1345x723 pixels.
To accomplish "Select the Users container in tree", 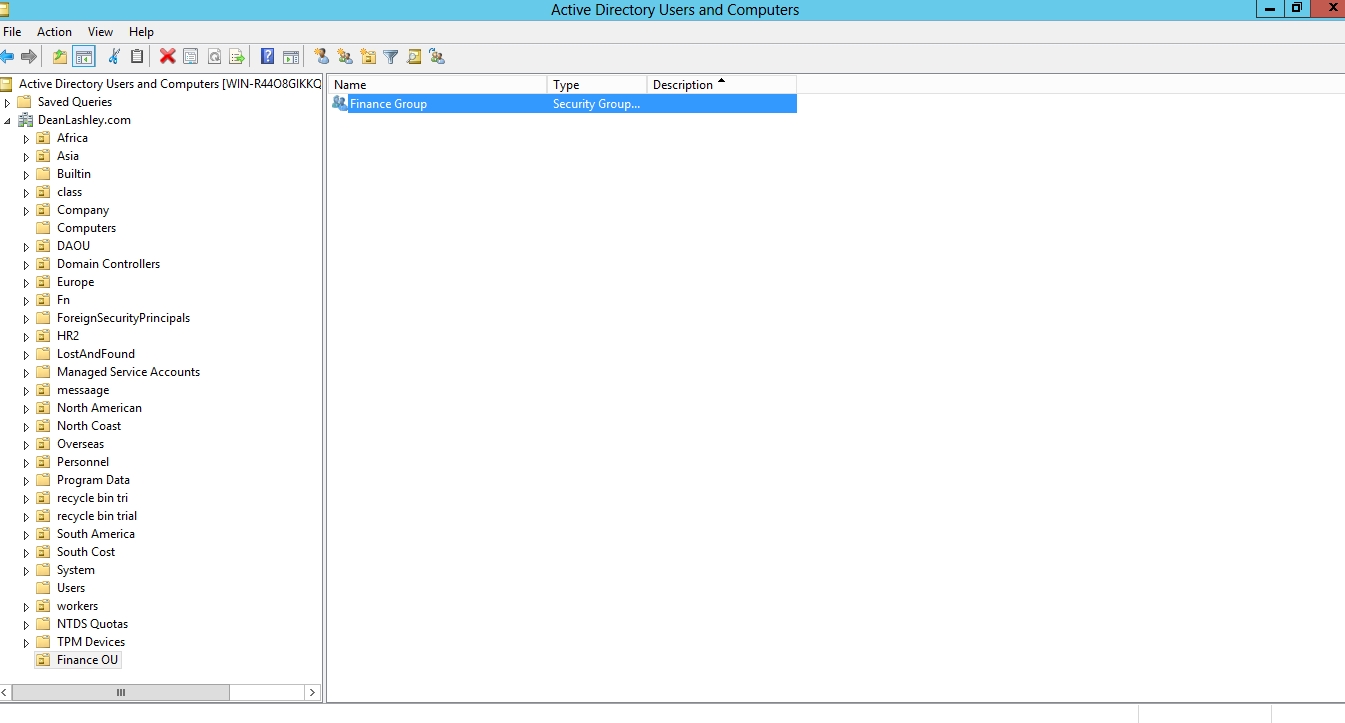I will tap(70, 588).
